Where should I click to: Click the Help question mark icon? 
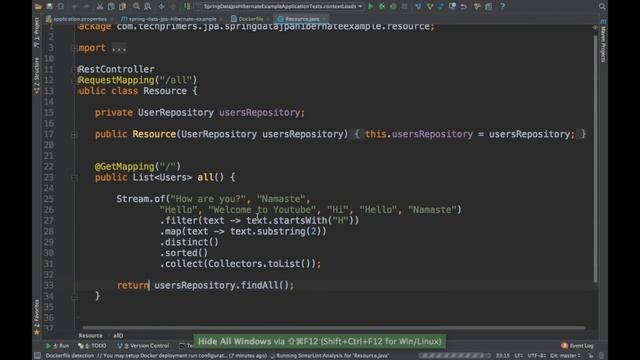click(502, 7)
